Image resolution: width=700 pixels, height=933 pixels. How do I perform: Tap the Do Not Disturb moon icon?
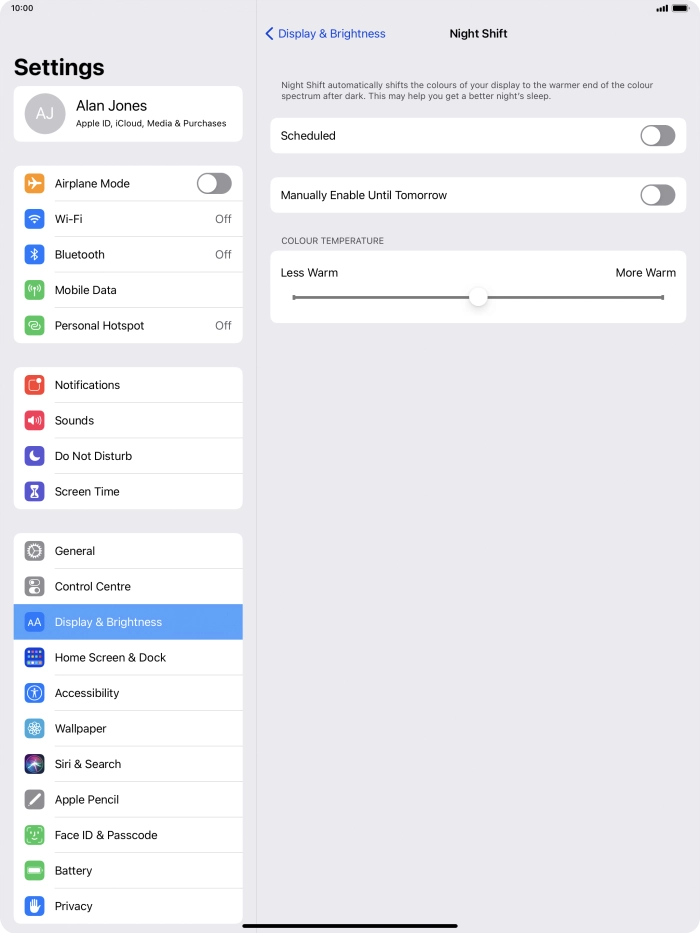[x=35, y=456]
